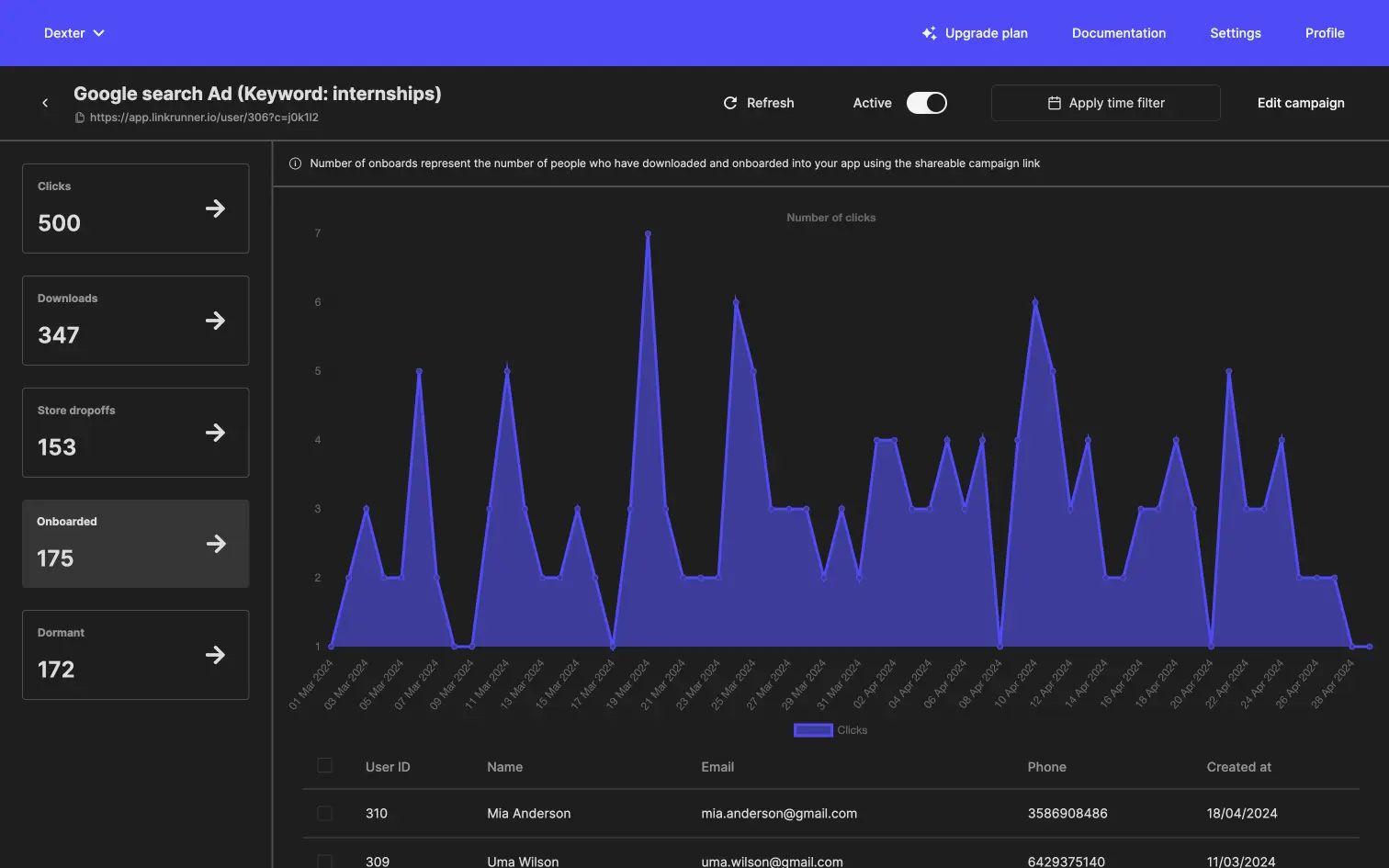Open Documentation in the top menu
Viewport: 1389px width, 868px height.
[1118, 33]
